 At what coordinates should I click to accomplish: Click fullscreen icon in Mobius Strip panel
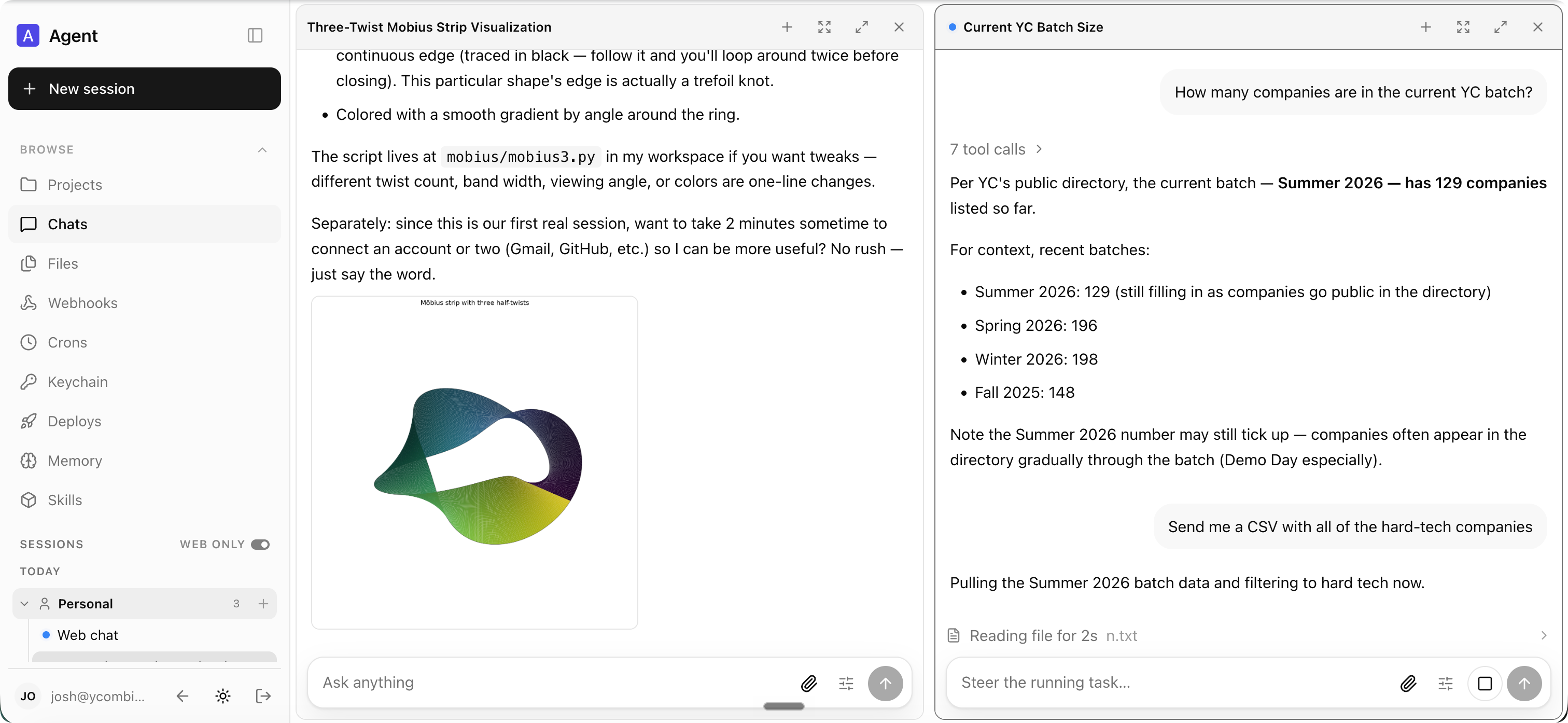[x=824, y=27]
